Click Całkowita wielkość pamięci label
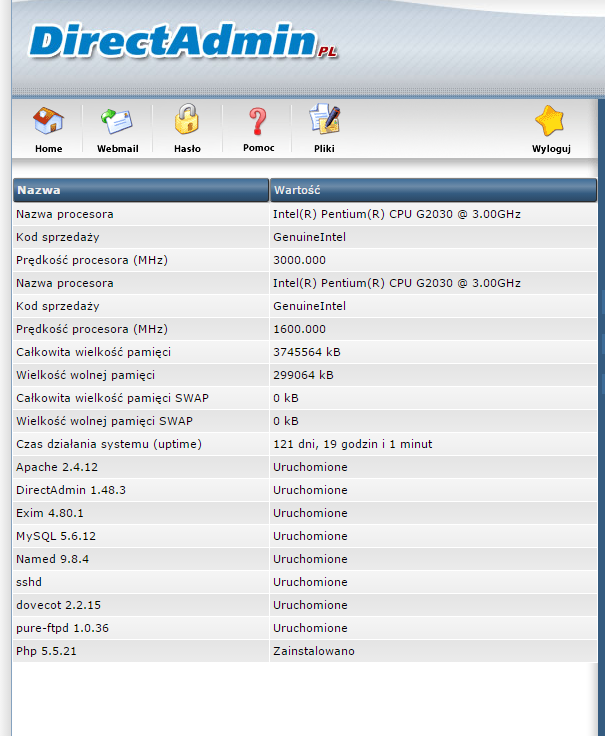This screenshot has width=605, height=736. [93, 352]
